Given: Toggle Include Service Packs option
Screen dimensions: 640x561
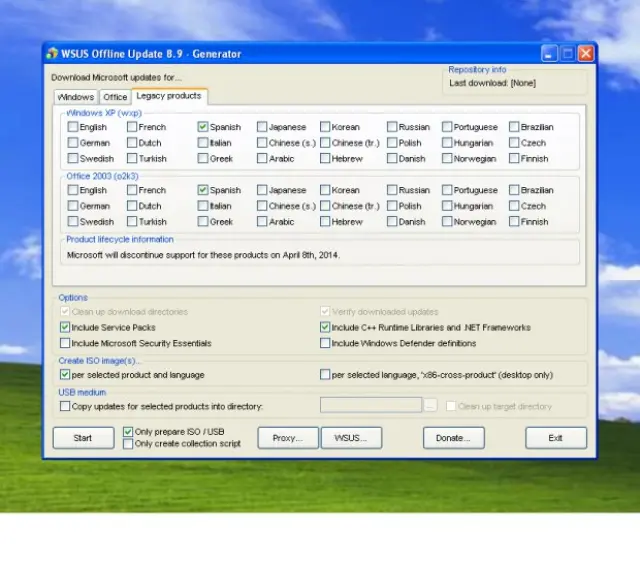Looking at the screenshot, I should [x=65, y=327].
